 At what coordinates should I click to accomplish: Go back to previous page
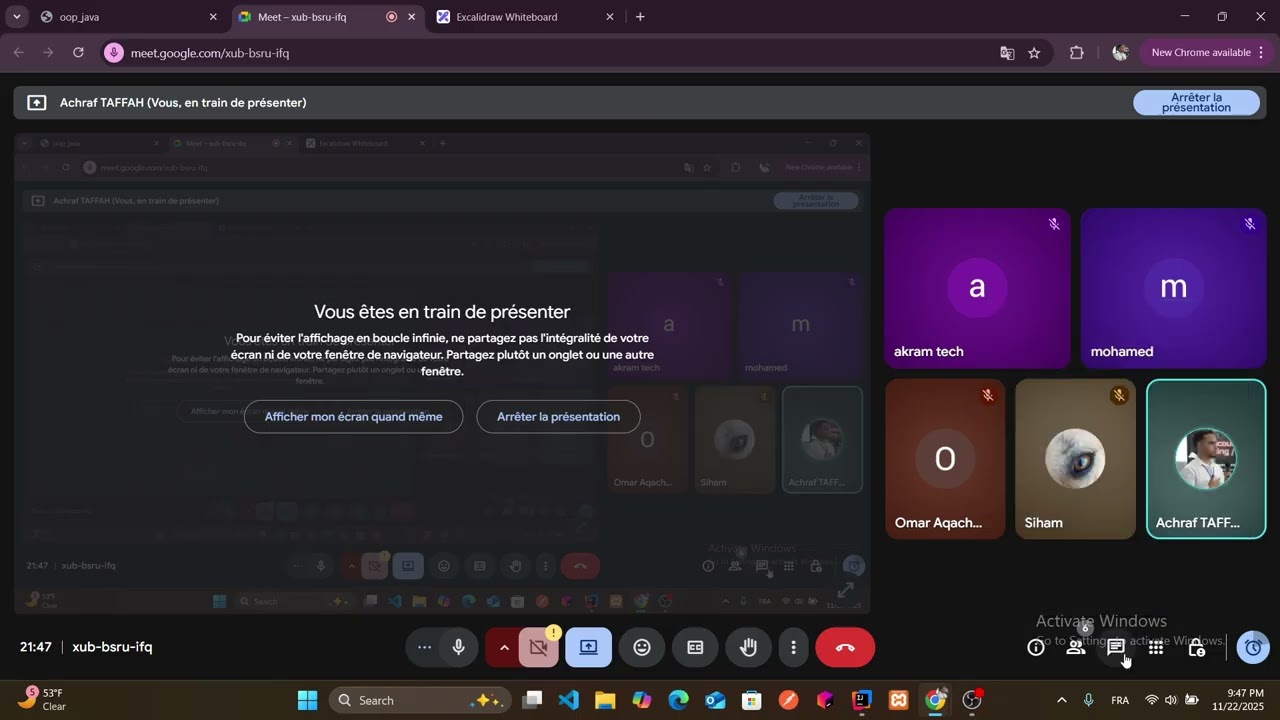18,53
